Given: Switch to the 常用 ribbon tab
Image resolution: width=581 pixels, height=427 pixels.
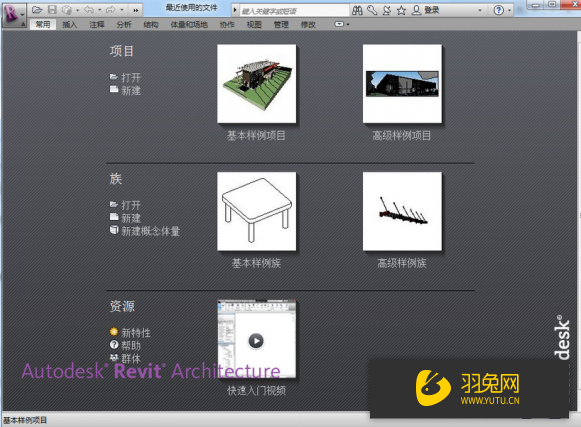Looking at the screenshot, I should coord(43,24).
